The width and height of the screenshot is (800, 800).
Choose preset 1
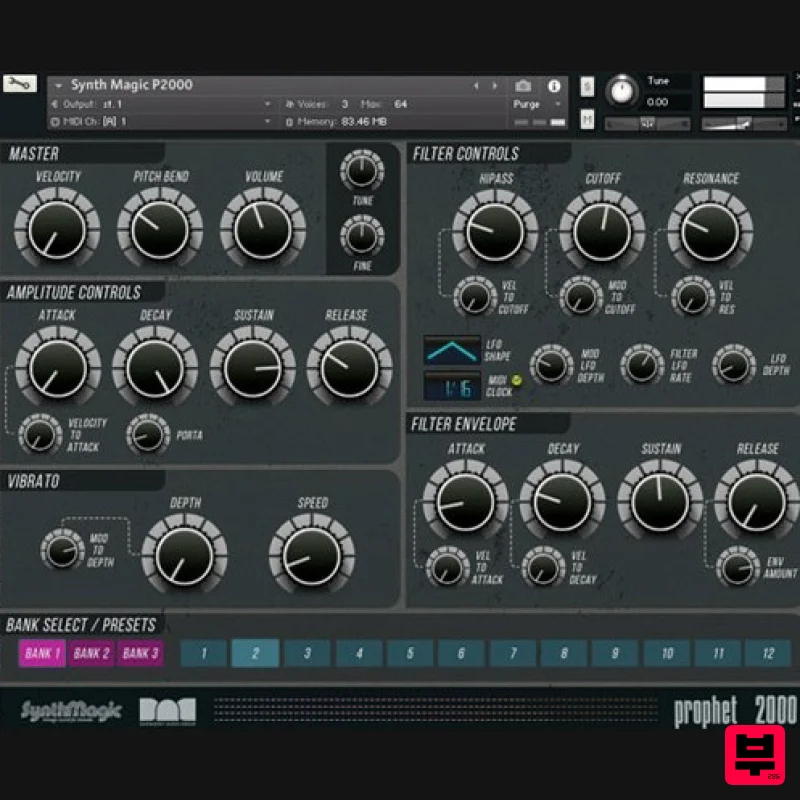click(x=204, y=653)
